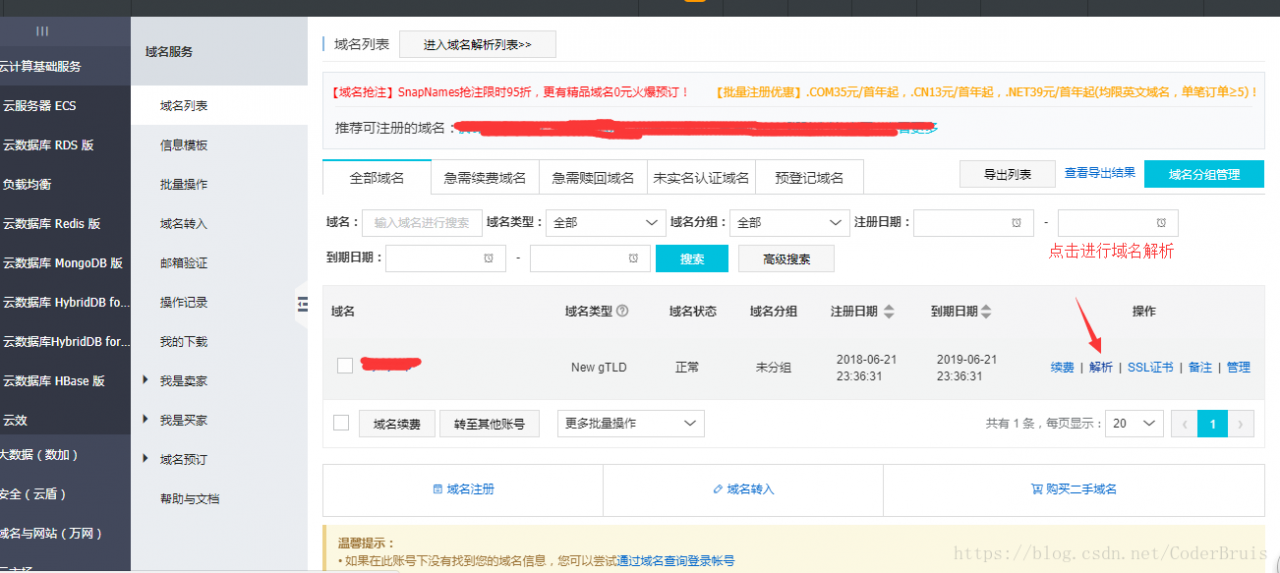This screenshot has width=1280, height=573.
Task: Click SSL证书 in the domain row actions
Action: tap(1150, 367)
